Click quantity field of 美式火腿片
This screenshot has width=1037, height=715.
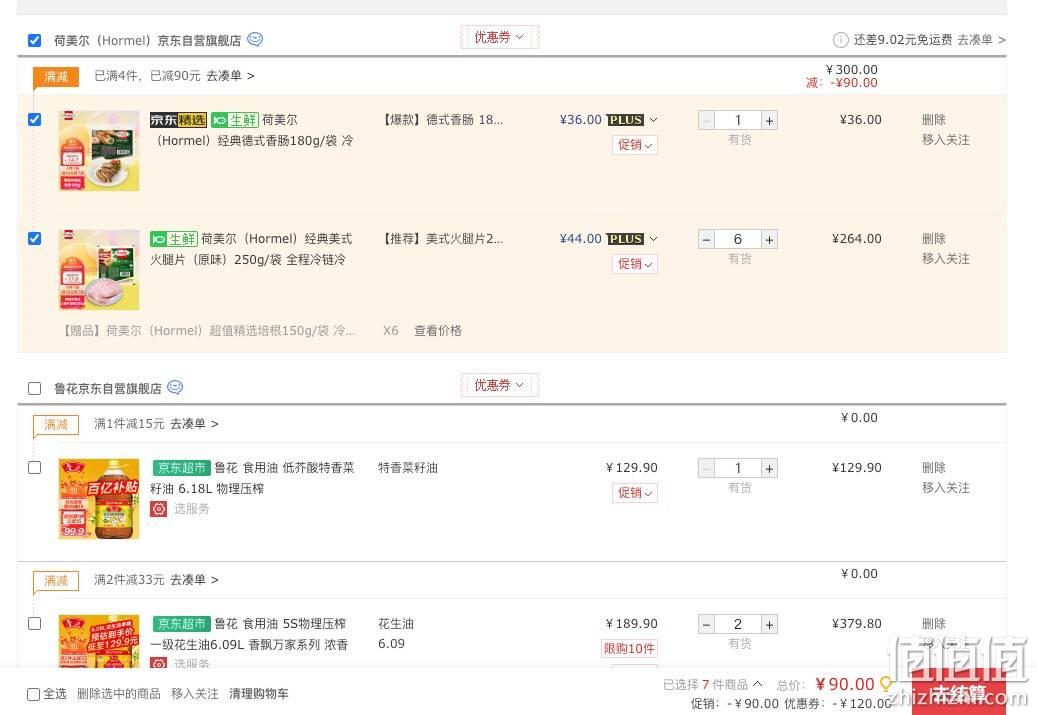click(738, 239)
